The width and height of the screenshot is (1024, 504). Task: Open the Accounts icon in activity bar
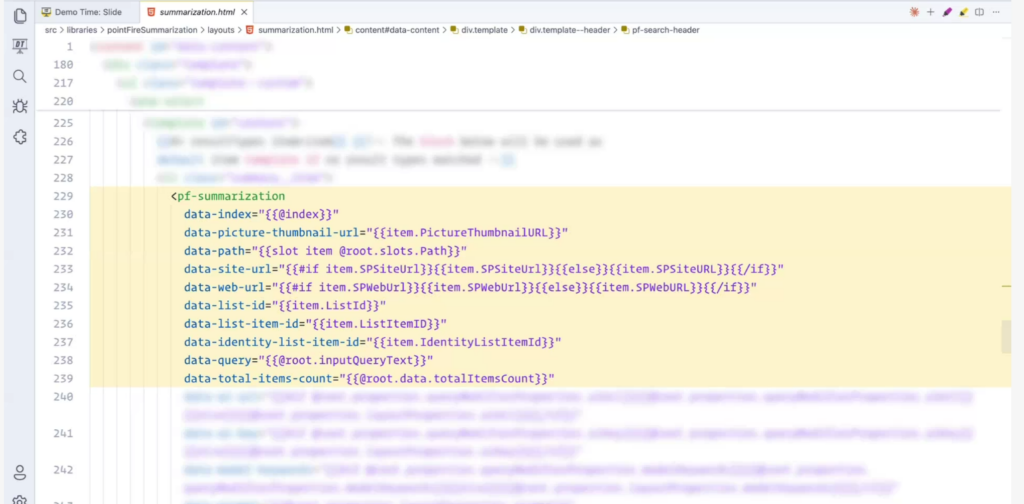pyautogui.click(x=19, y=472)
